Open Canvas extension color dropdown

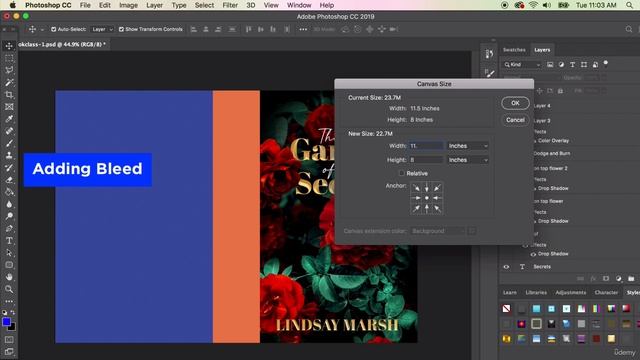tap(438, 231)
